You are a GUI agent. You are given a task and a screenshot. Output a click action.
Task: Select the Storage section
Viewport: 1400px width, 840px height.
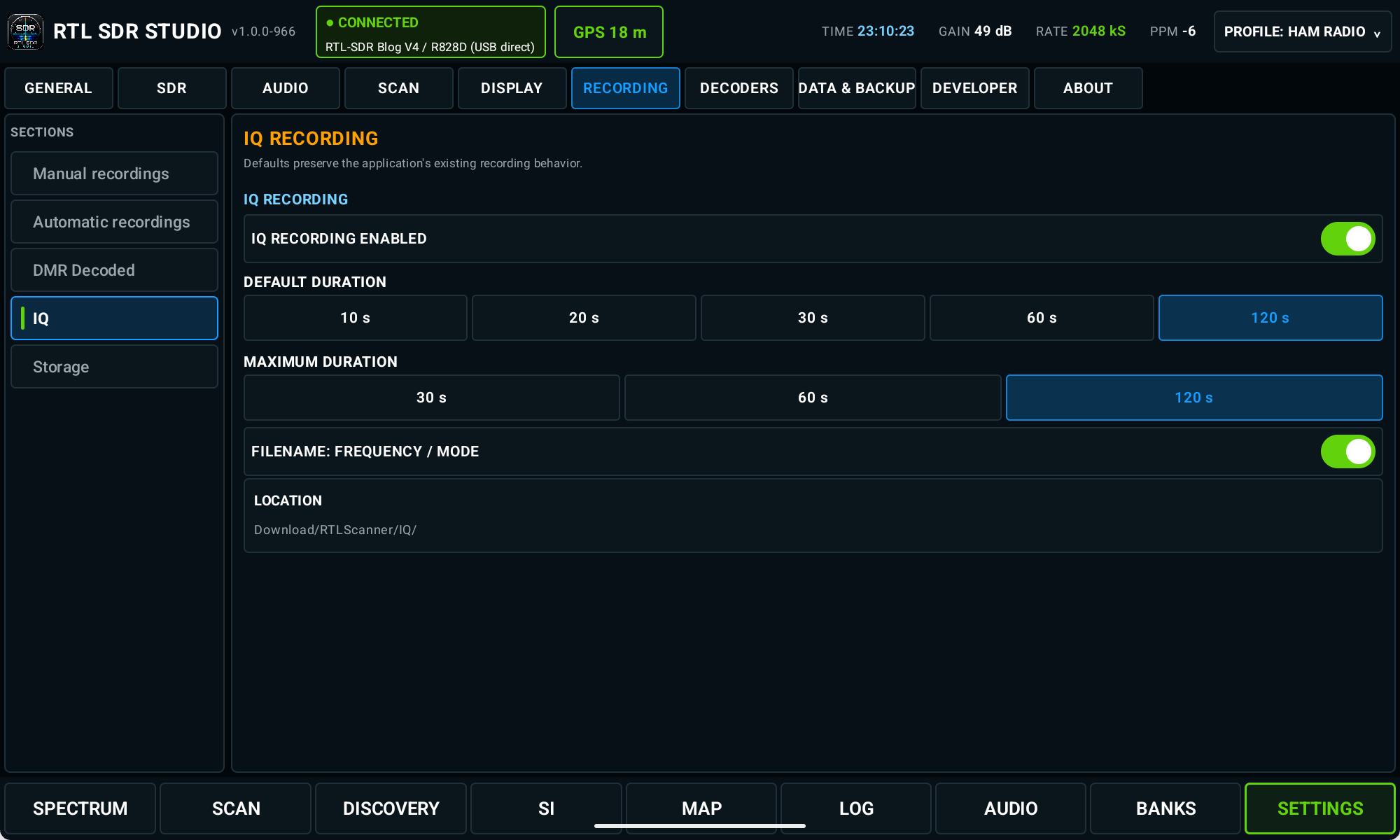114,367
